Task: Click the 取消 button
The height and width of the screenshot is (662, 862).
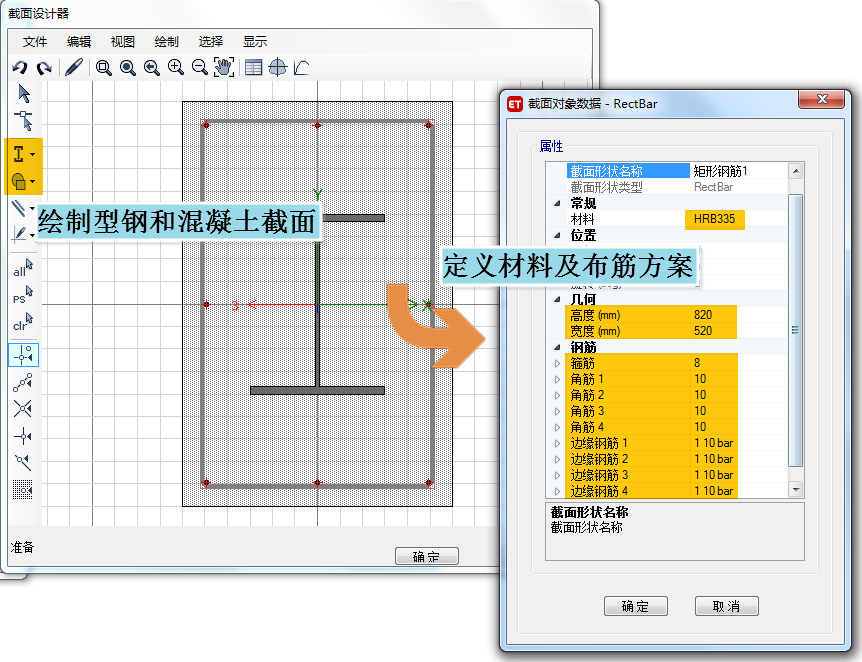Action: [726, 606]
